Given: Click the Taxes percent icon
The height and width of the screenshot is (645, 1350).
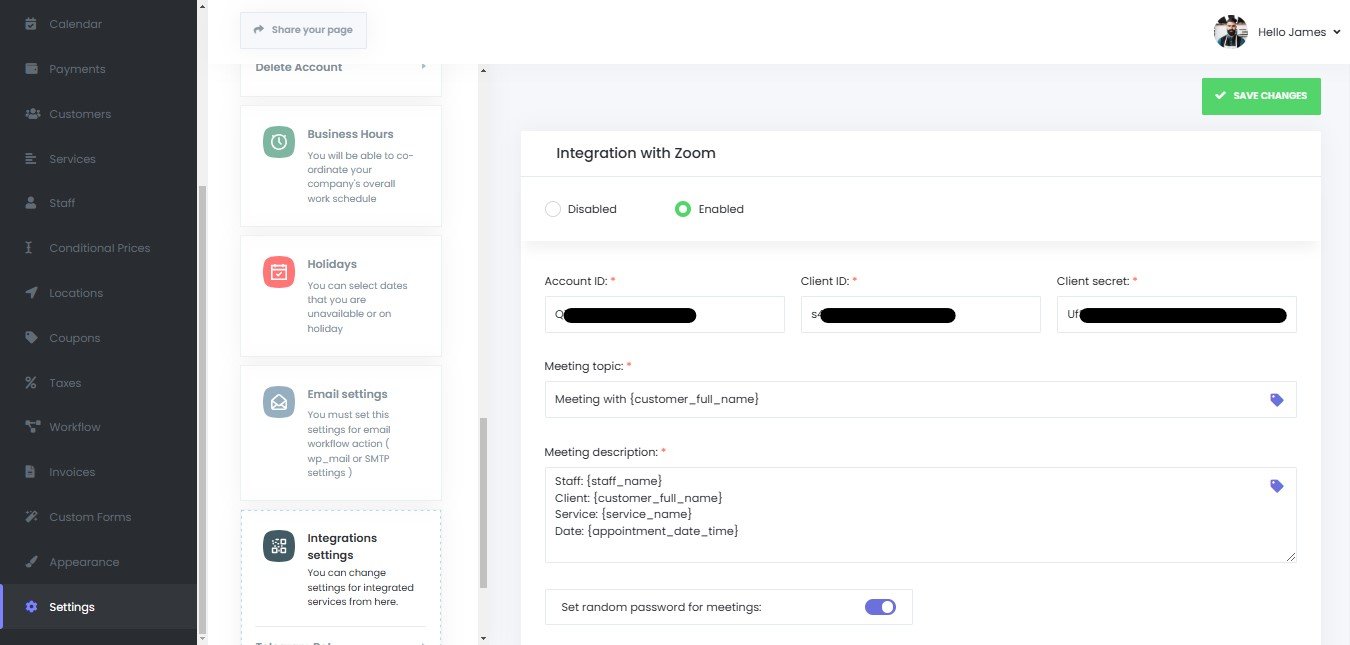Looking at the screenshot, I should point(31,383).
